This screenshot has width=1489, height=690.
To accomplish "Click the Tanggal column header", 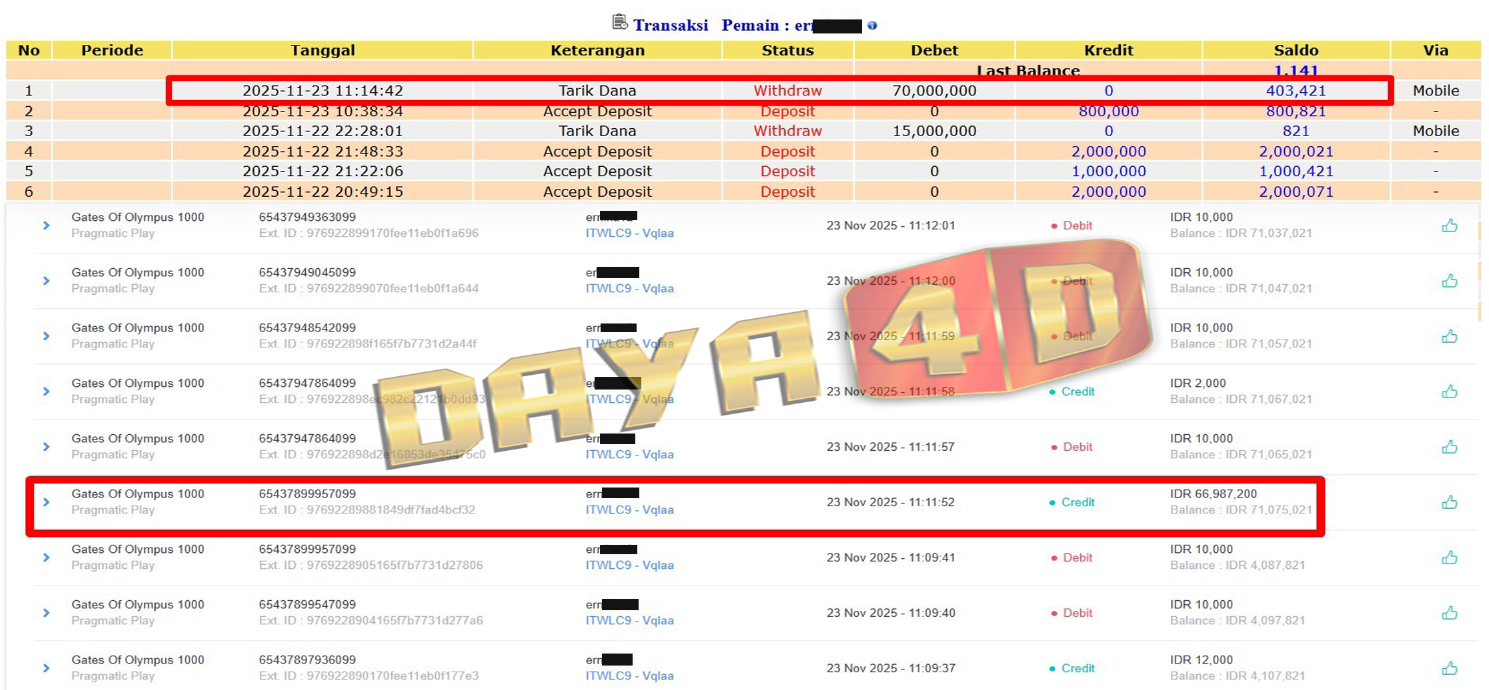I will (322, 50).
